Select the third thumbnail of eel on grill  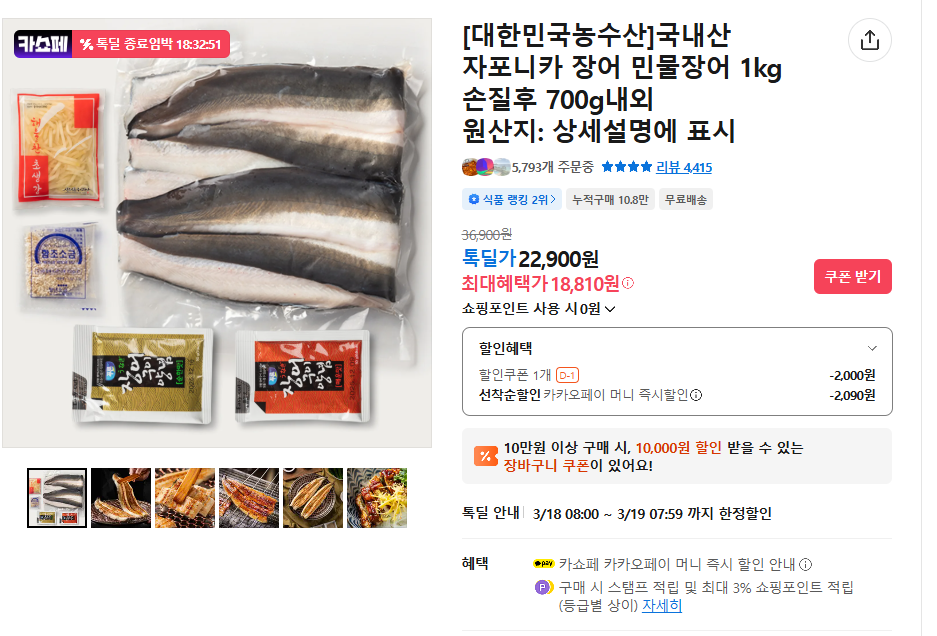pyautogui.click(x=185, y=498)
